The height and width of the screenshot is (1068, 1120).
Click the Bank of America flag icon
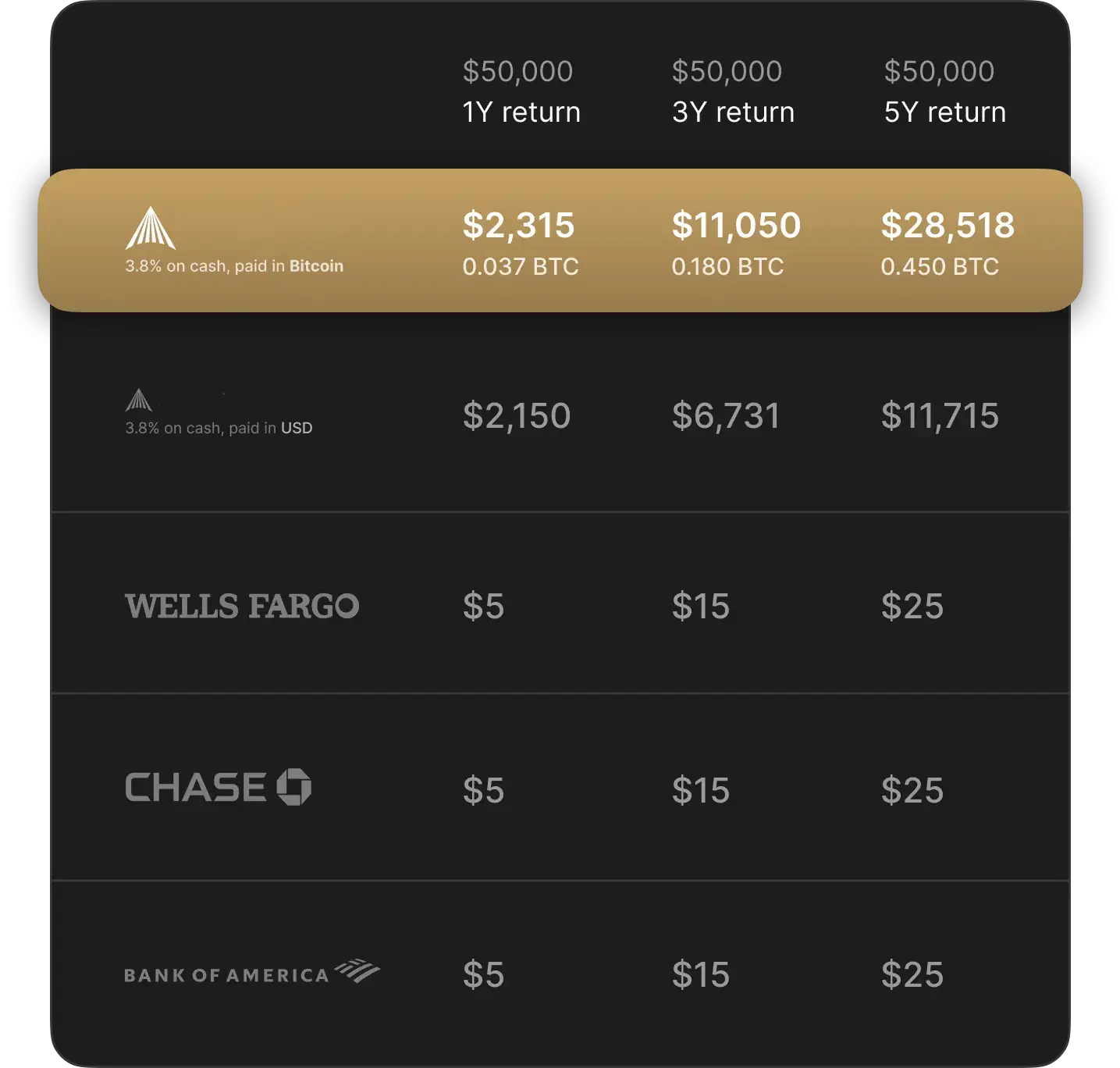(x=357, y=970)
